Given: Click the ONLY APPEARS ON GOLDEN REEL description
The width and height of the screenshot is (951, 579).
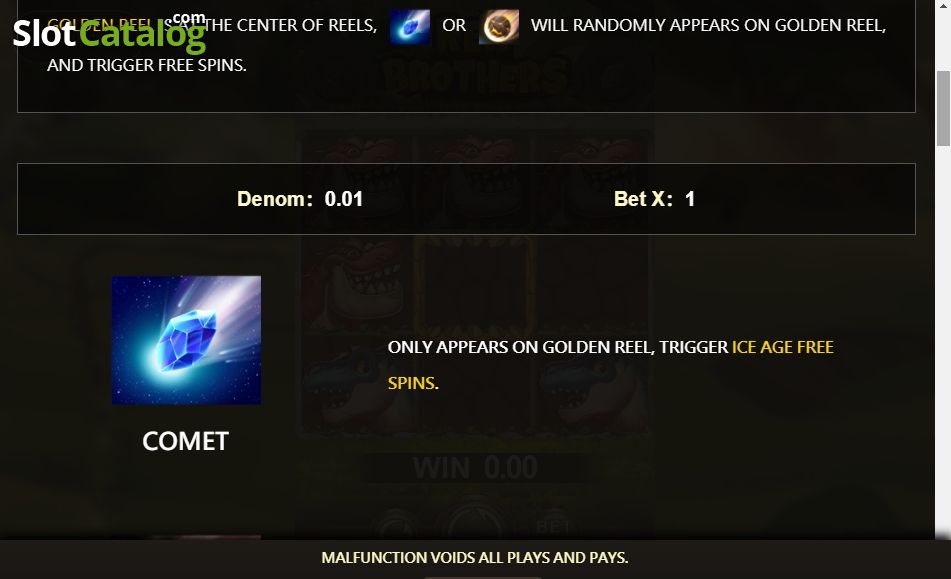Looking at the screenshot, I should (x=611, y=364).
